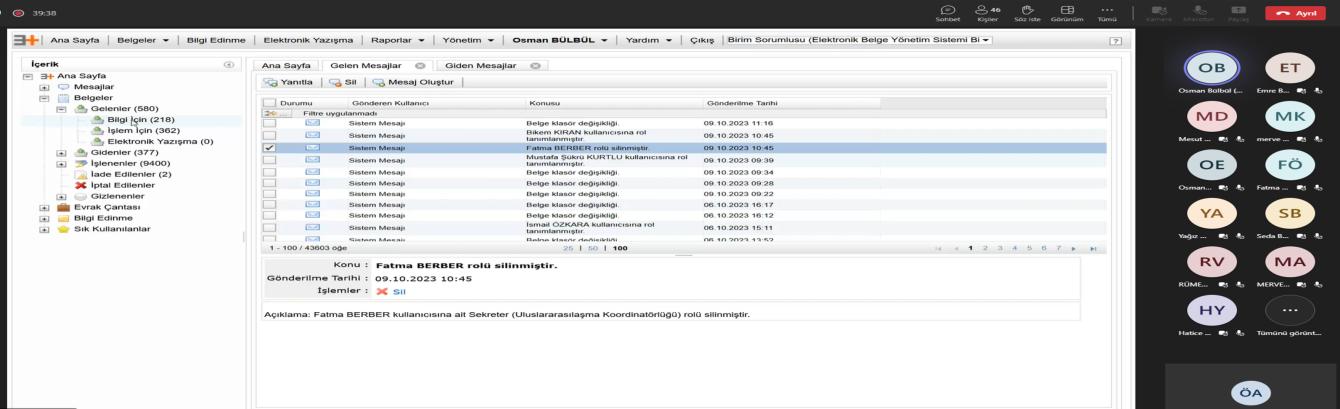Sort by Konusu column header
Viewport: 1340px width, 409px height.
click(544, 103)
